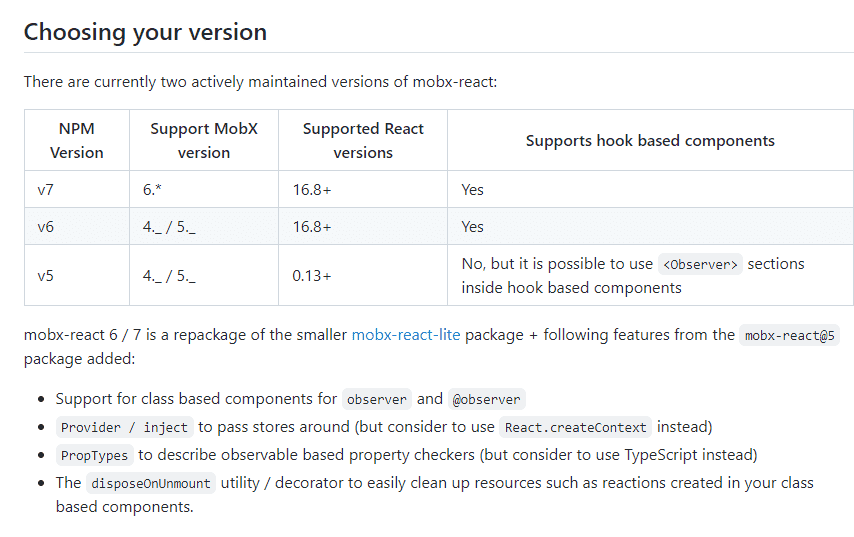
Task: Click the 6.* MobX version cell
Action: click(x=204, y=190)
